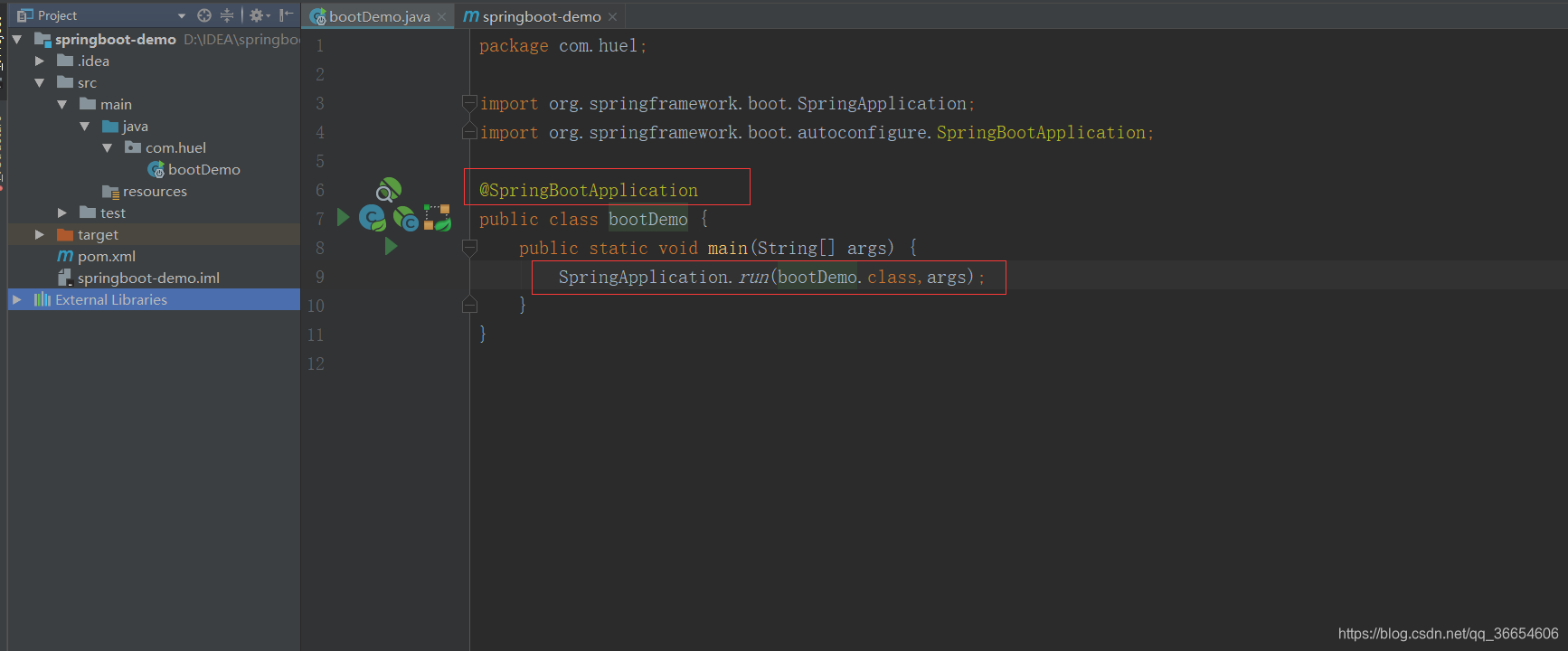Click the Spring leaf-with-class gutter icon on line 7
The height and width of the screenshot is (651, 1568).
click(405, 218)
